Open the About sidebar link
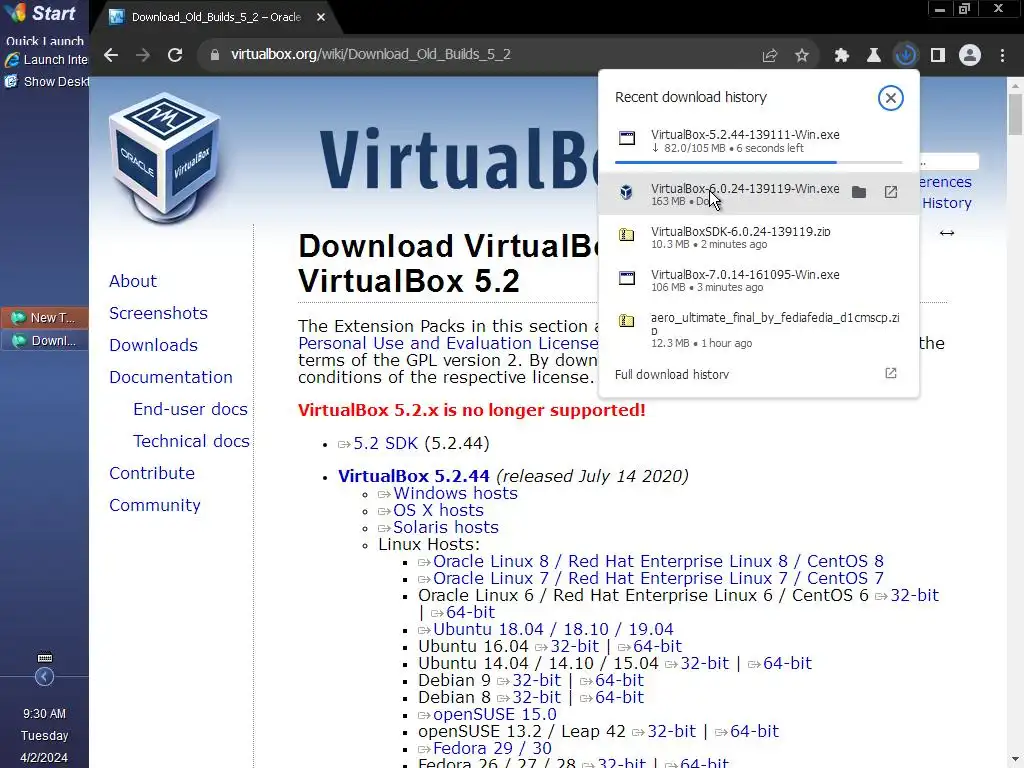1024x768 pixels. point(133,281)
